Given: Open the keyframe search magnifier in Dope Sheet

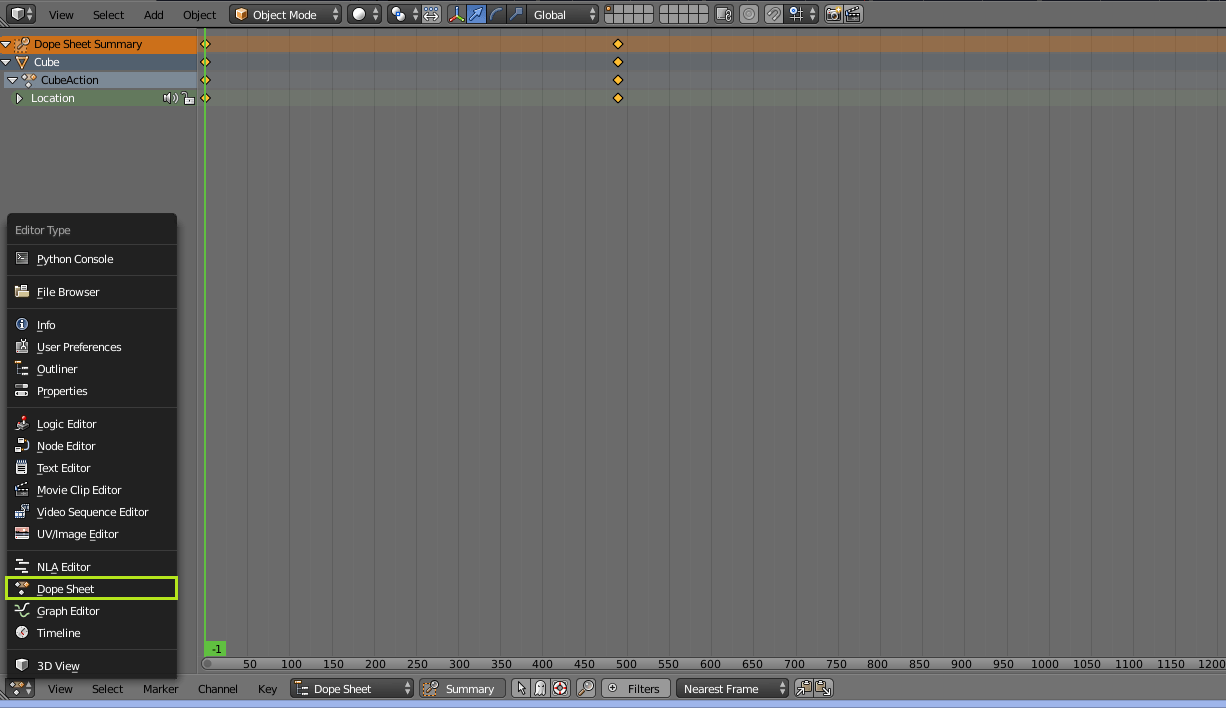Looking at the screenshot, I should click(x=586, y=688).
